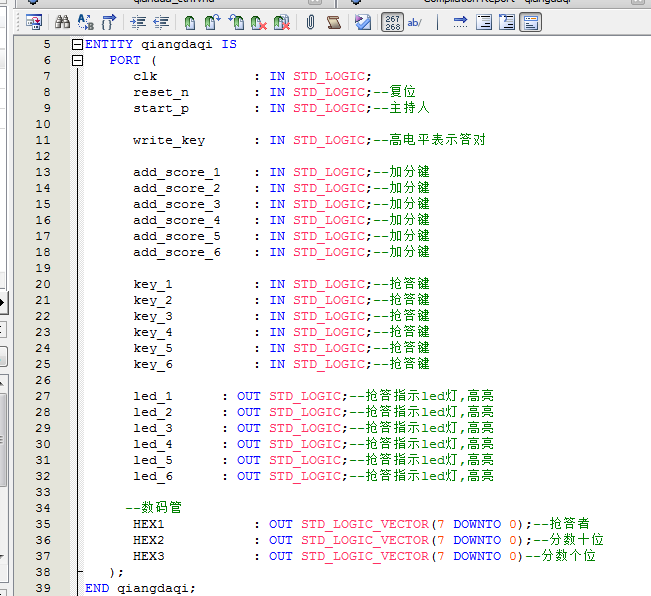Click the find matching delimiter icon

109,22
